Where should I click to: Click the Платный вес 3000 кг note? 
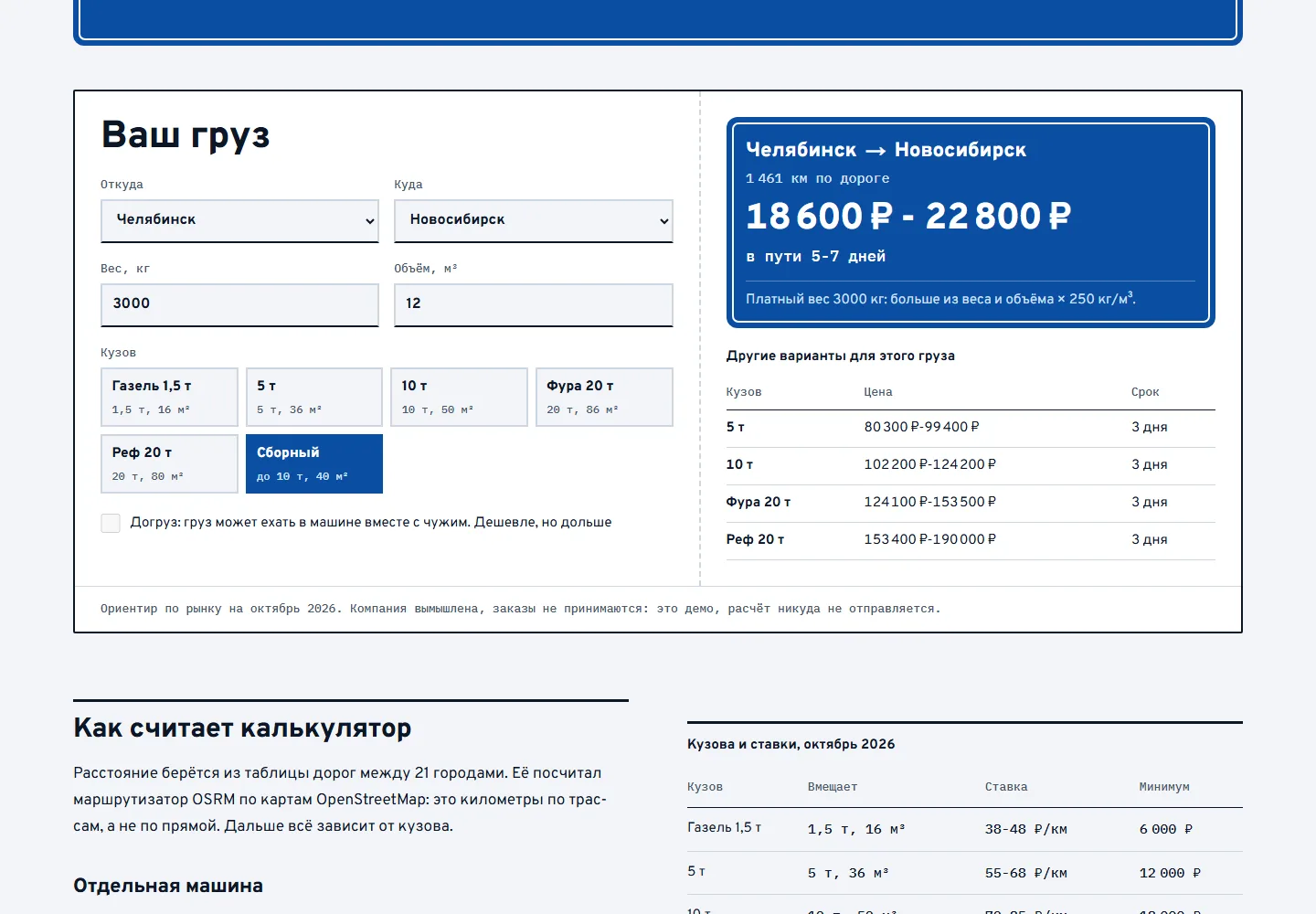point(940,299)
